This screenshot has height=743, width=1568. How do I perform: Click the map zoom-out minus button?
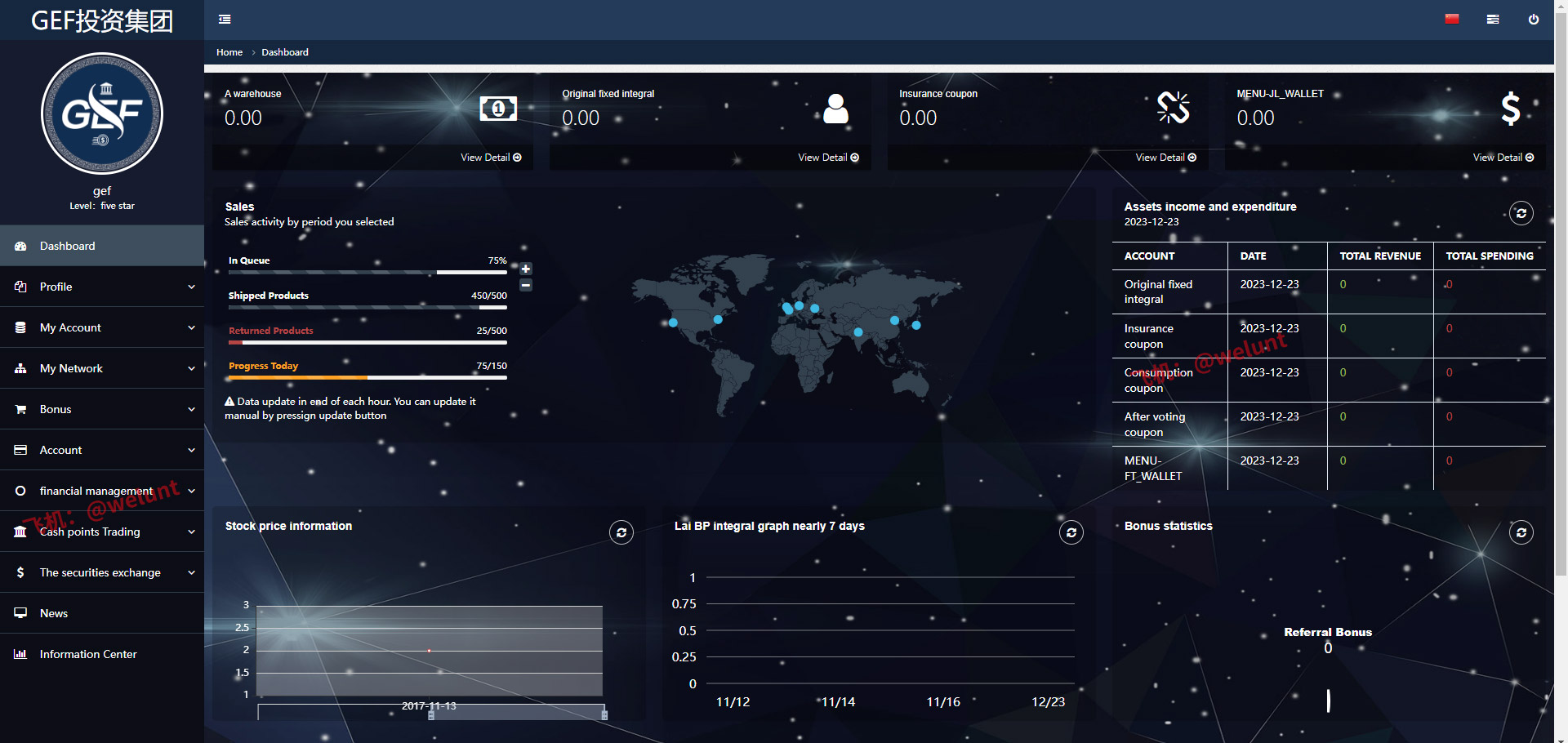526,285
